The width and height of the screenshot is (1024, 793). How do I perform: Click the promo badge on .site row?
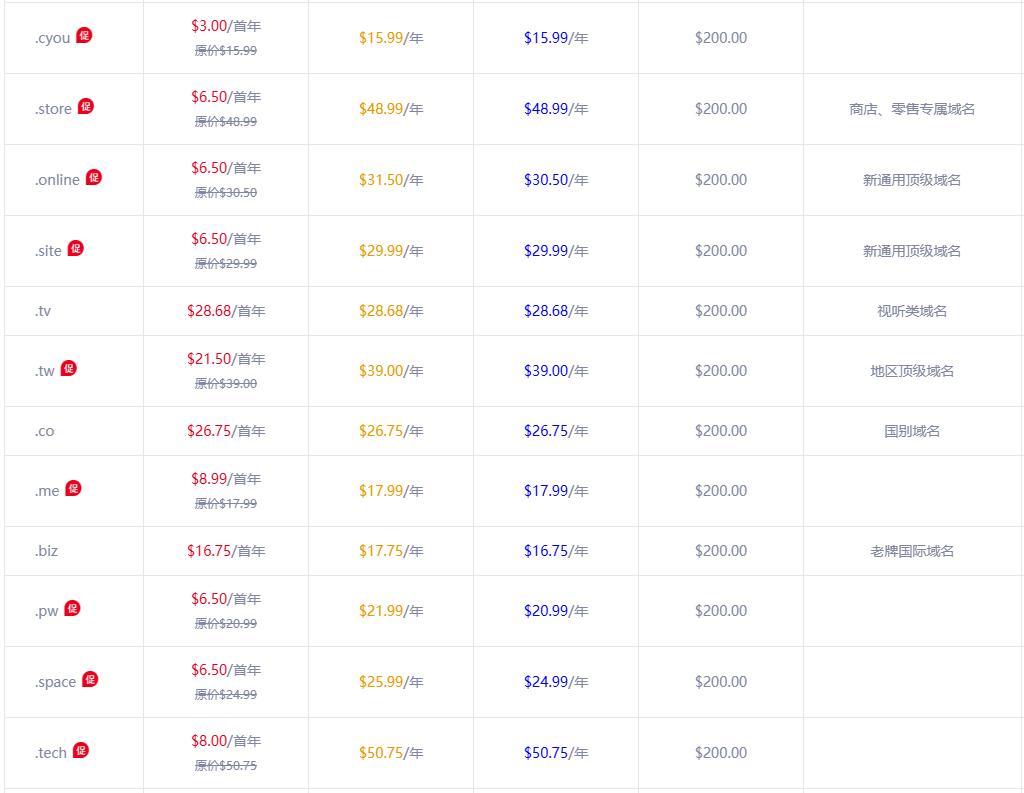tap(76, 248)
